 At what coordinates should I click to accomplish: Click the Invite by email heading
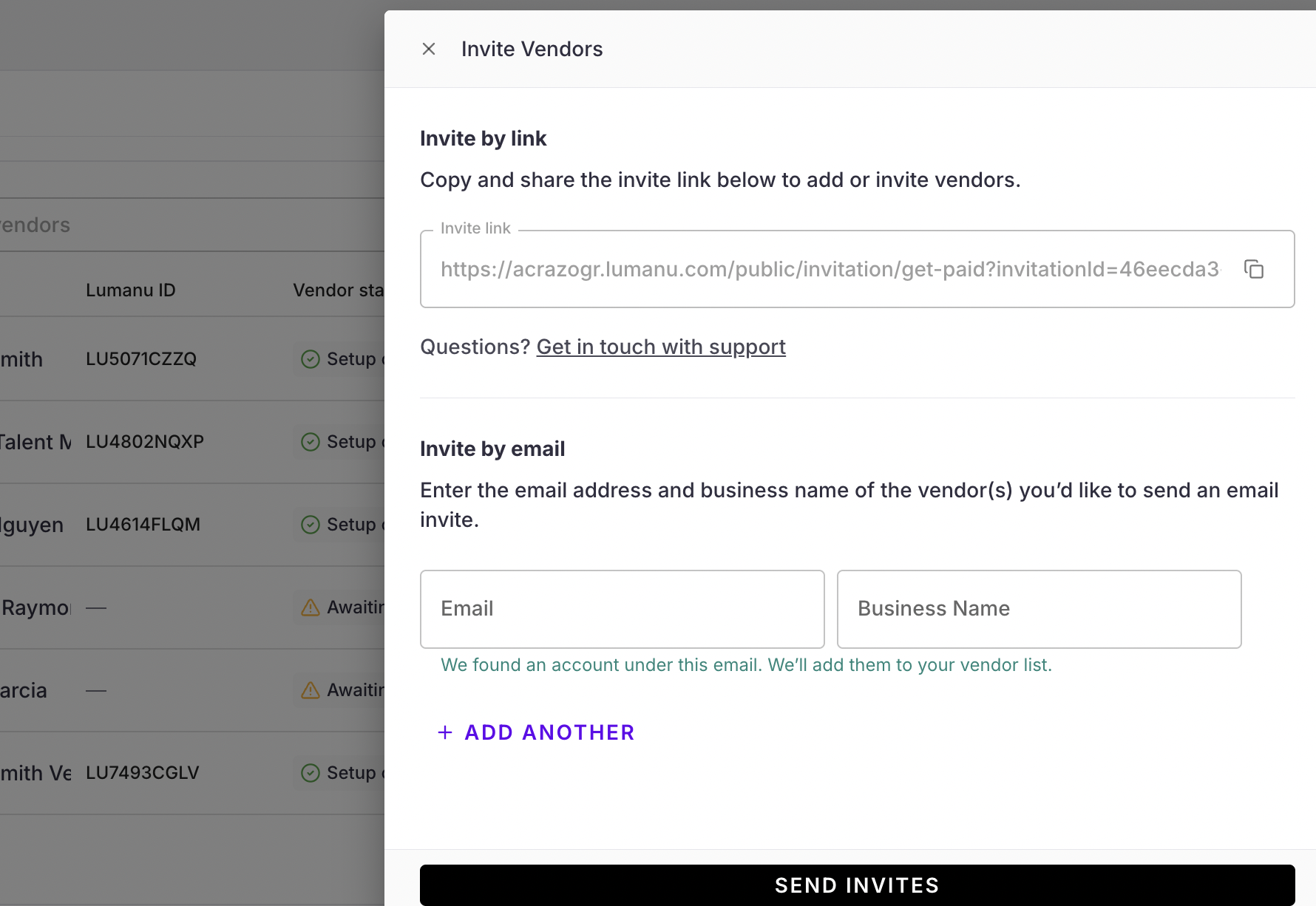[x=492, y=449]
